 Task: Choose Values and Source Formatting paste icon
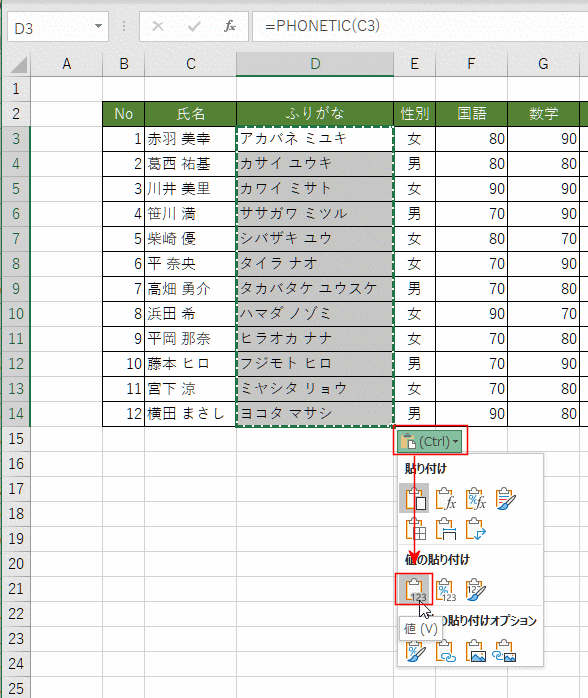[x=475, y=589]
